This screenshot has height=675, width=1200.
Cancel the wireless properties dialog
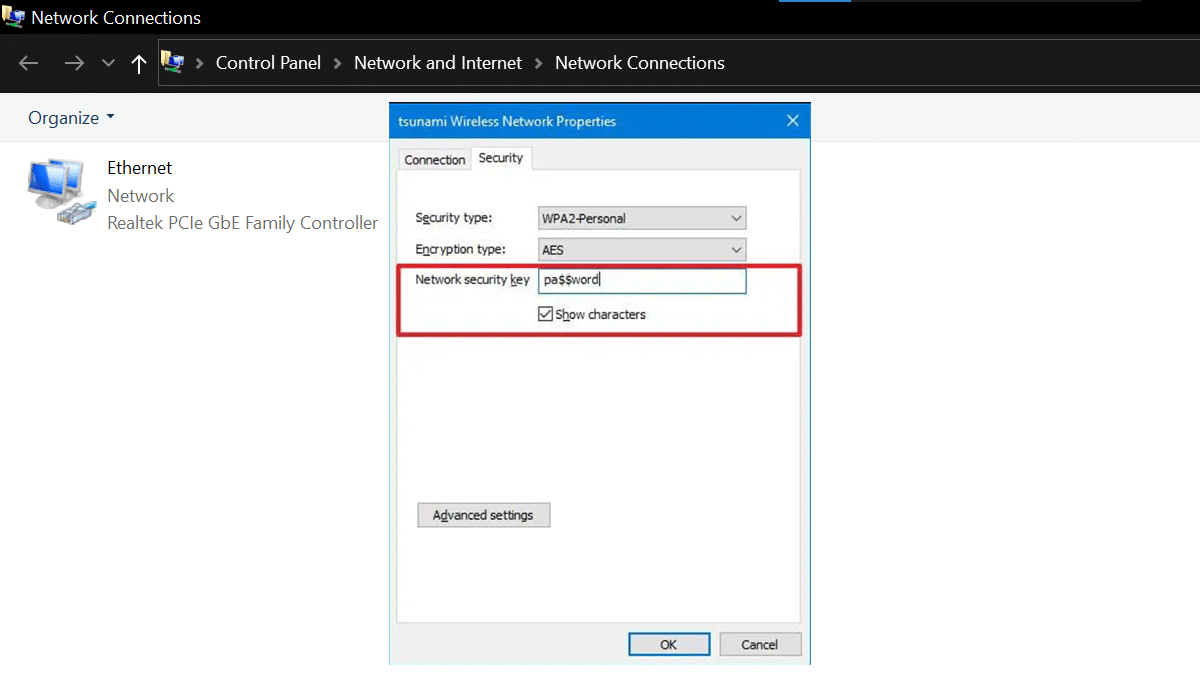coord(761,645)
